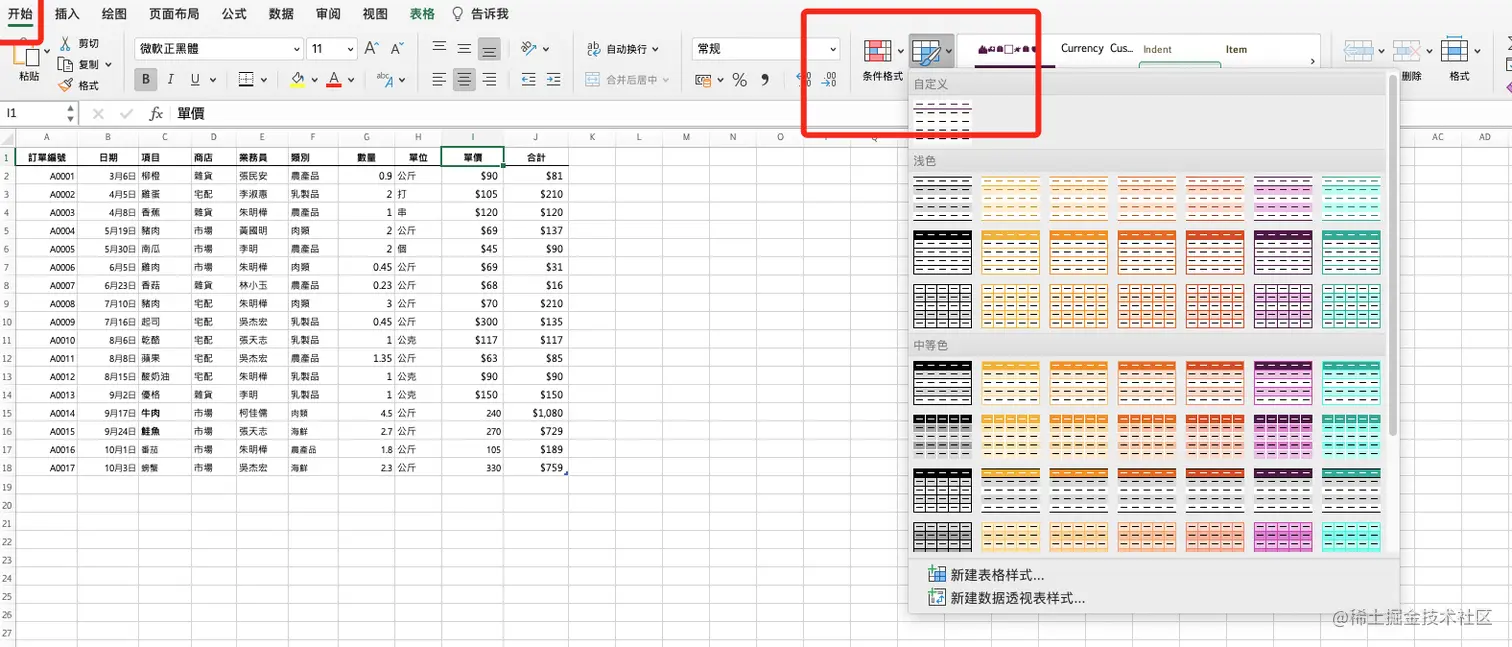Click the decrease decimal icon
The image size is (1512, 647).
point(829,80)
